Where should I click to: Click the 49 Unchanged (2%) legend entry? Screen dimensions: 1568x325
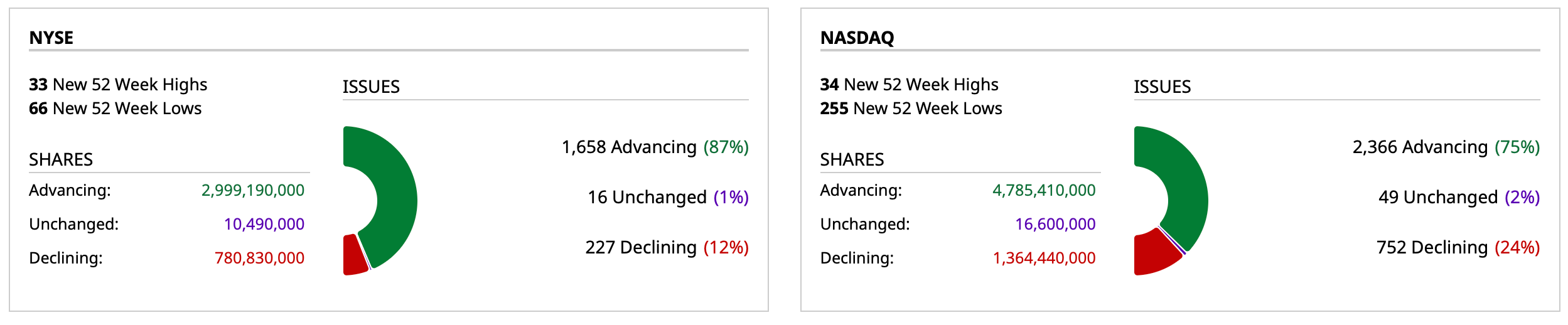[1459, 198]
